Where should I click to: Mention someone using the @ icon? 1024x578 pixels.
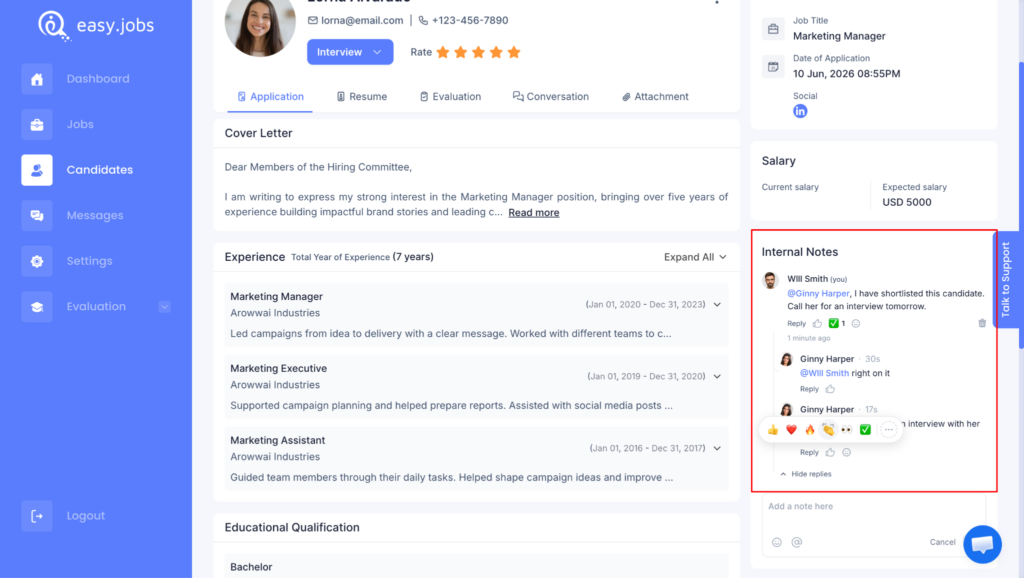[x=797, y=542]
